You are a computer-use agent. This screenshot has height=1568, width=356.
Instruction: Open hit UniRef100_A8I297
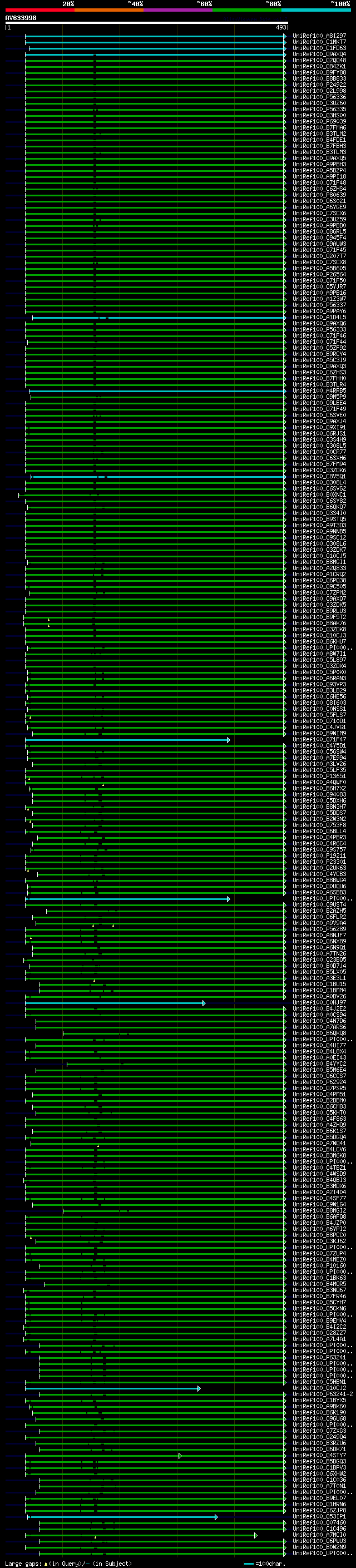[319, 36]
